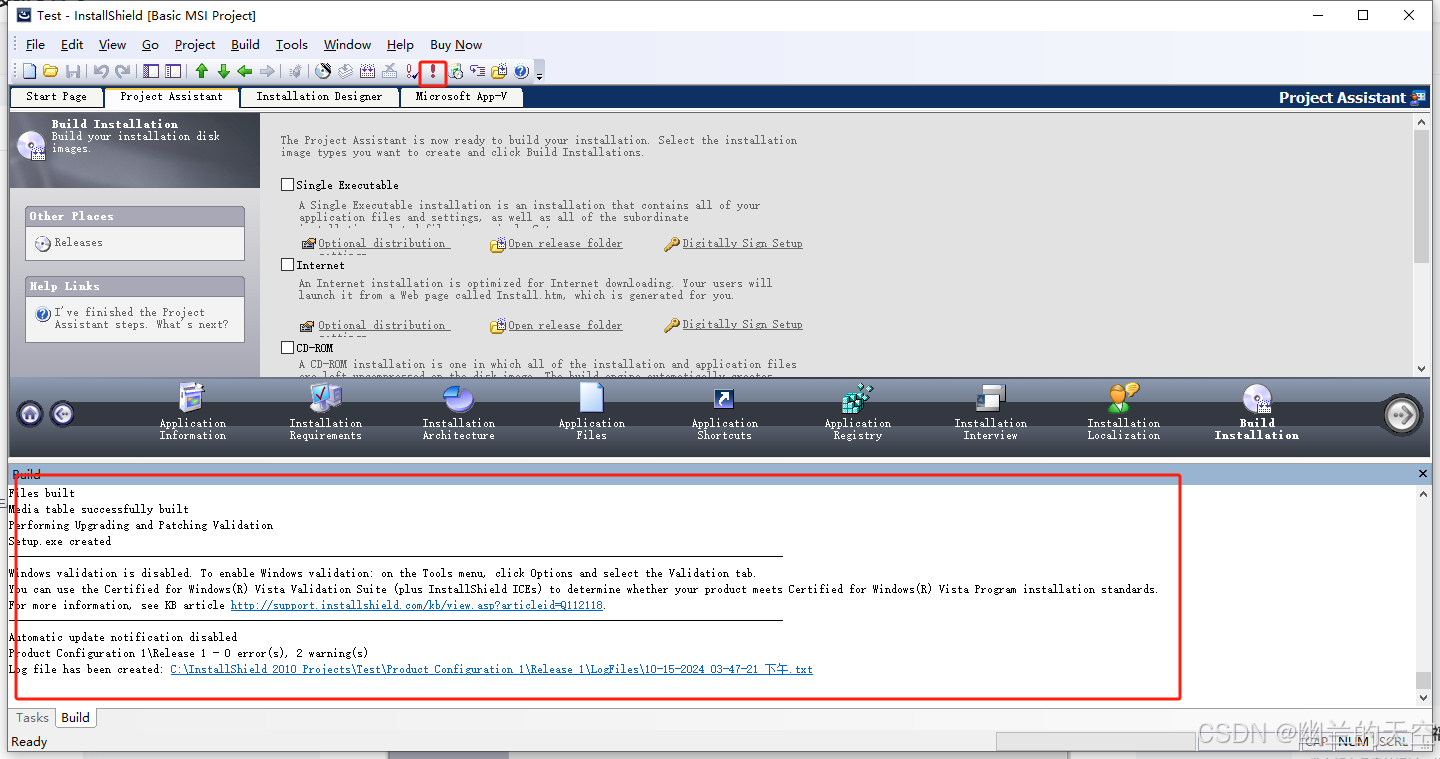This screenshot has width=1440, height=759.
Task: Open the Application Information step
Action: tap(193, 412)
